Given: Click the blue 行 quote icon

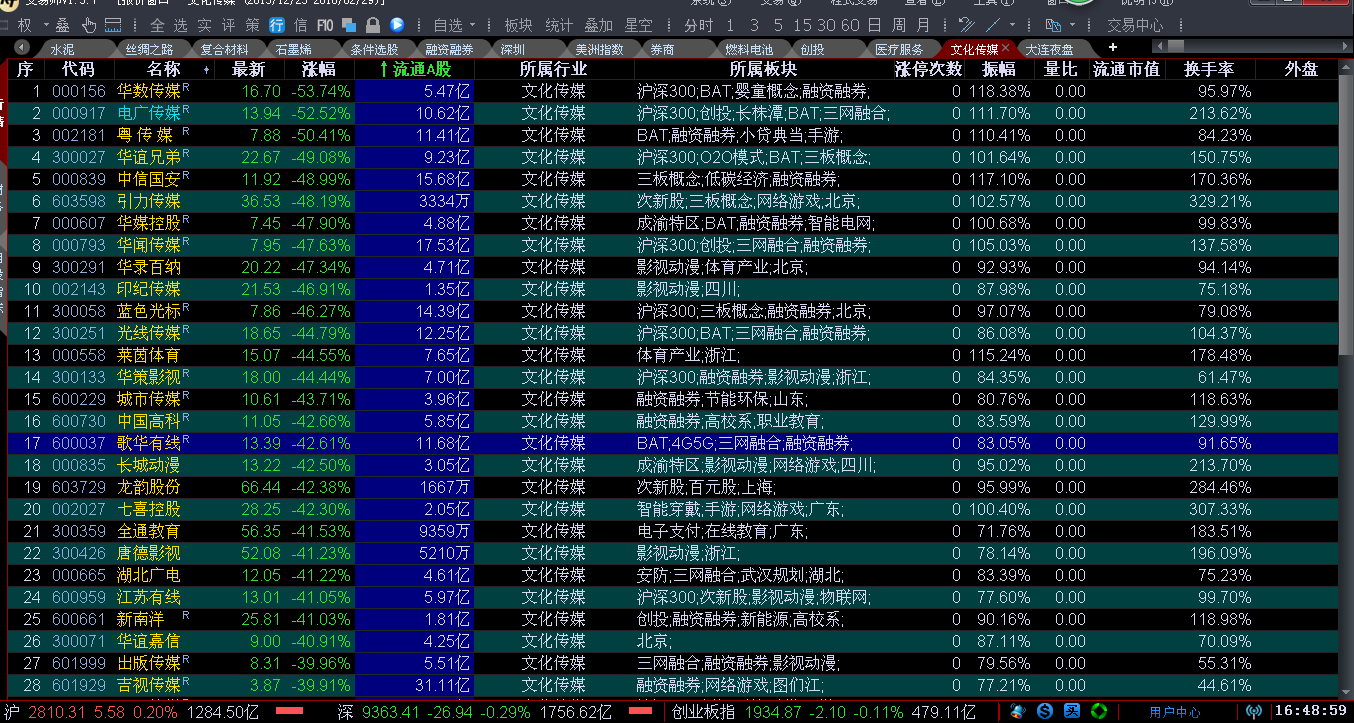Looking at the screenshot, I should click(277, 24).
